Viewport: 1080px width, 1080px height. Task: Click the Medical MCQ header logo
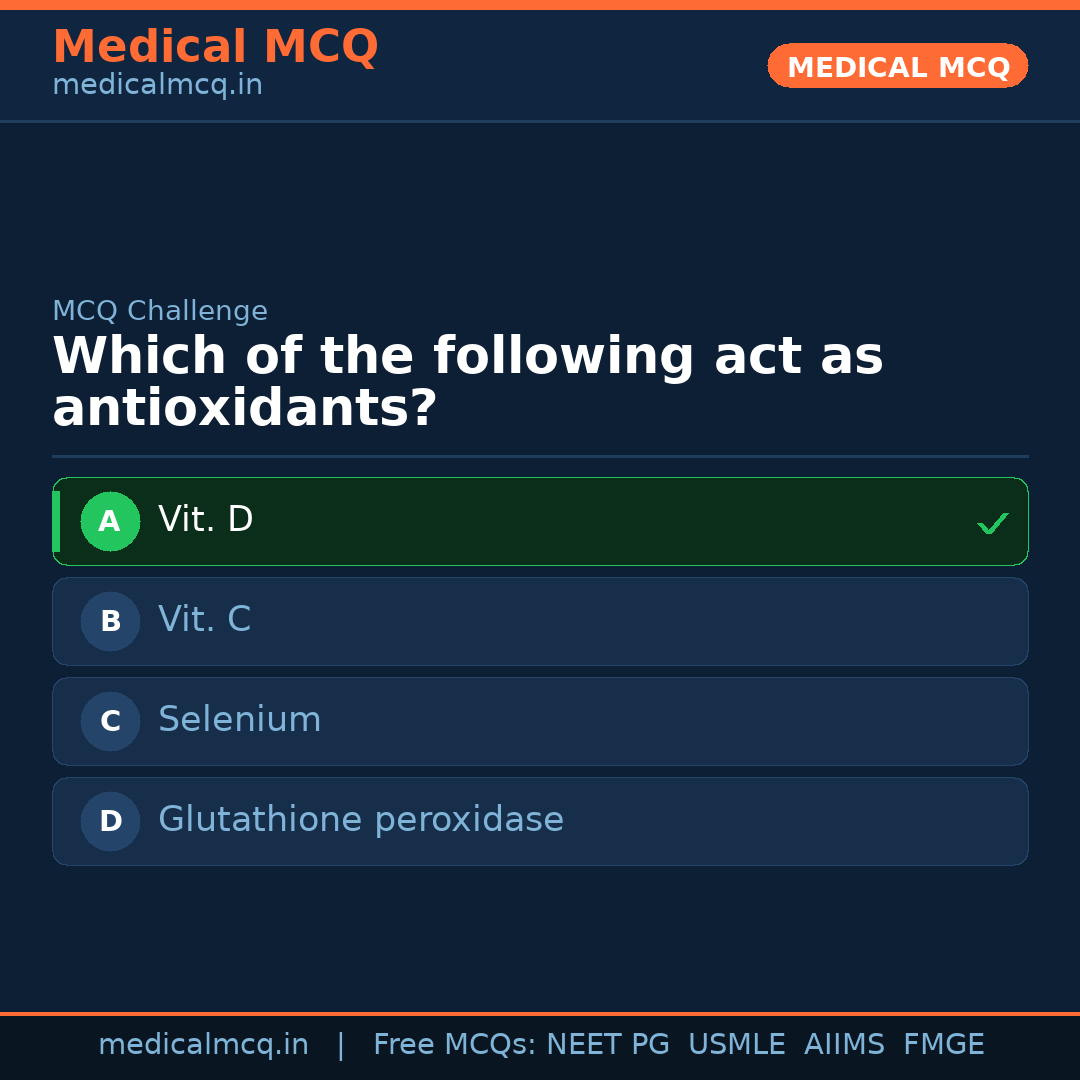[215, 47]
